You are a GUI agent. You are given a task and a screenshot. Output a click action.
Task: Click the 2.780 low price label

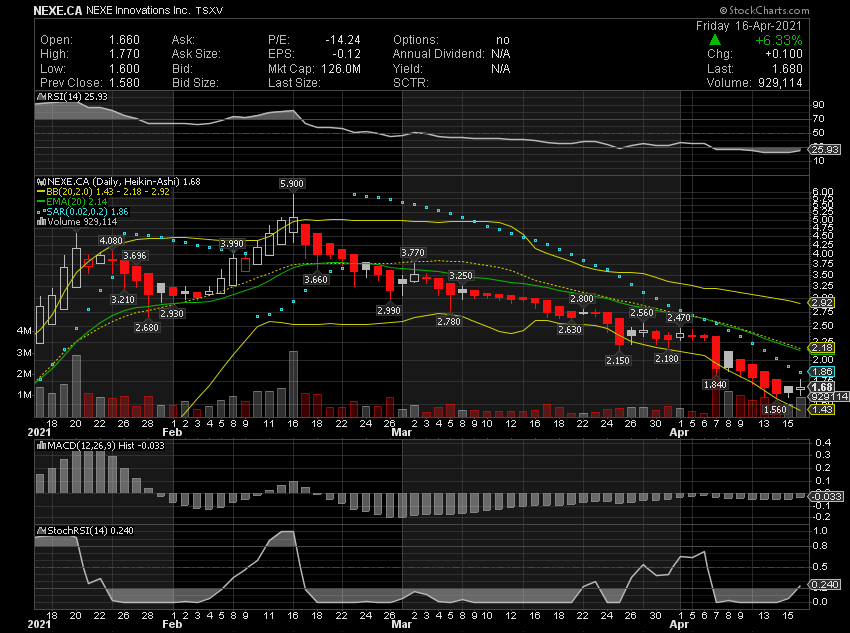click(449, 322)
